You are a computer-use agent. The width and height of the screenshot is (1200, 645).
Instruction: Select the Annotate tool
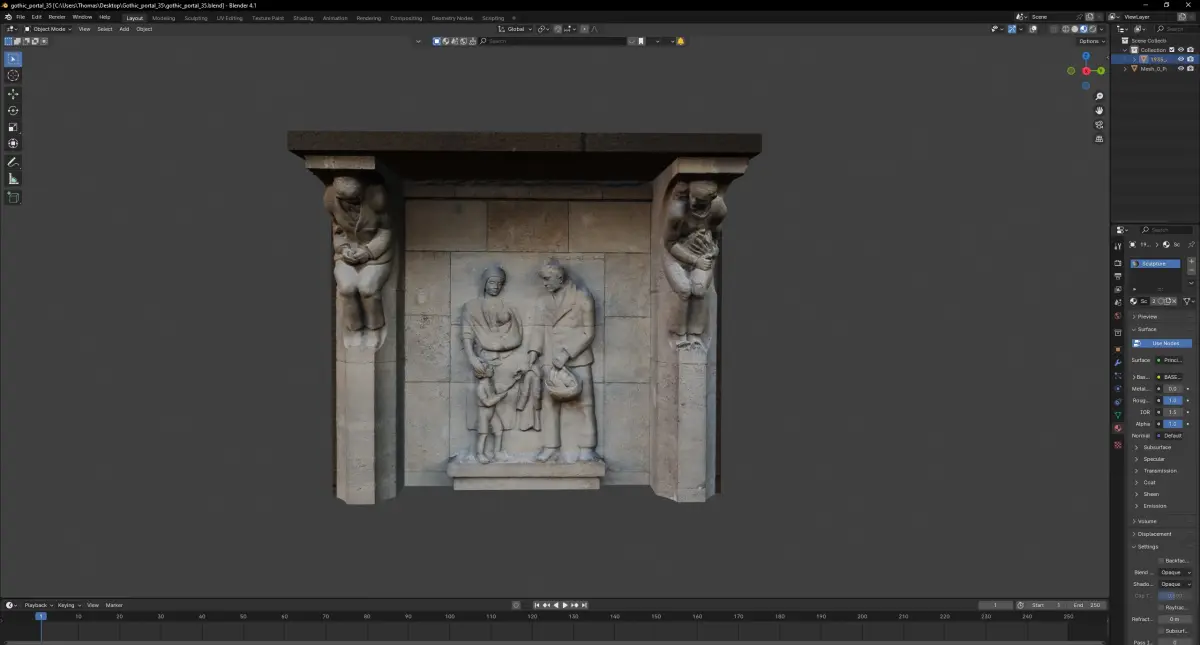coord(13,162)
